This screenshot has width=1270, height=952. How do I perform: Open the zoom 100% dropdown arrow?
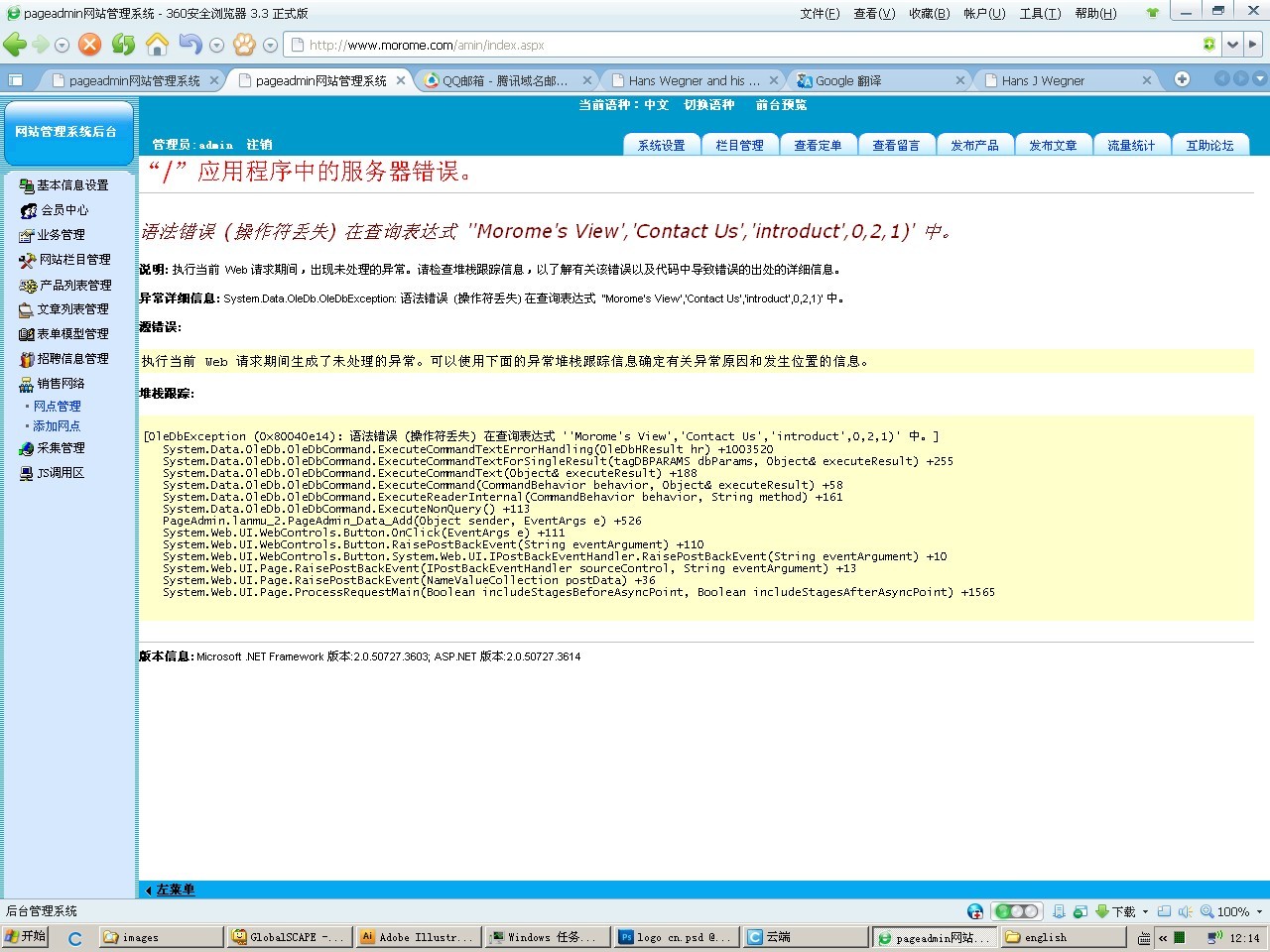coord(1259,911)
